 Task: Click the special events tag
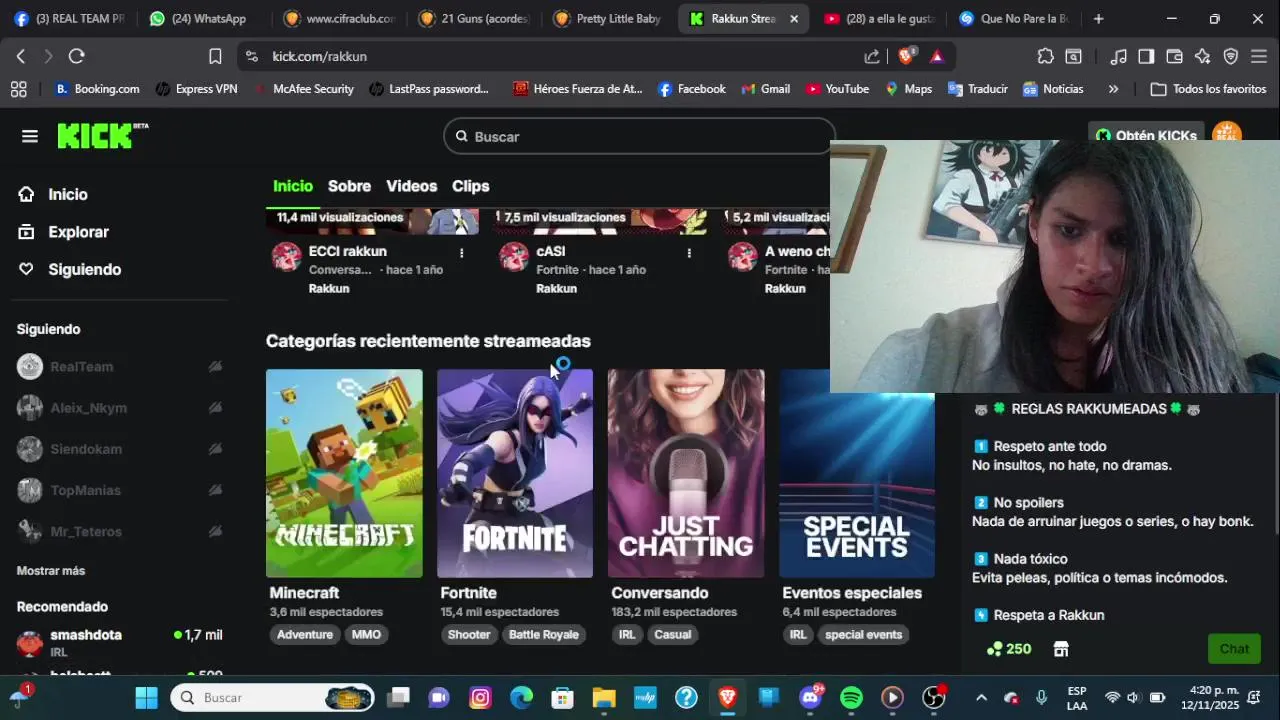point(863,635)
